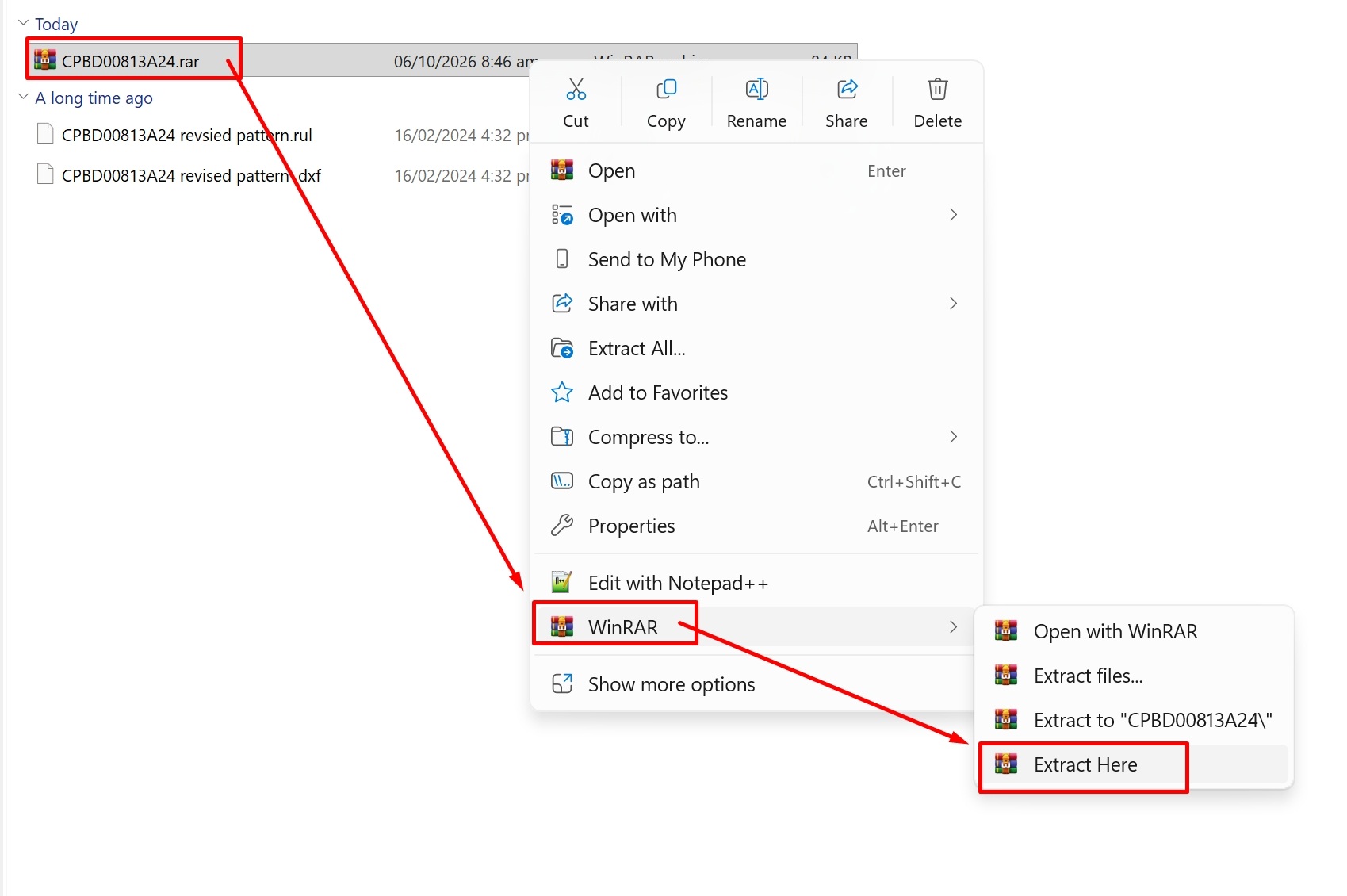Click the Delete trash icon
The width and height of the screenshot is (1347, 896).
(937, 89)
